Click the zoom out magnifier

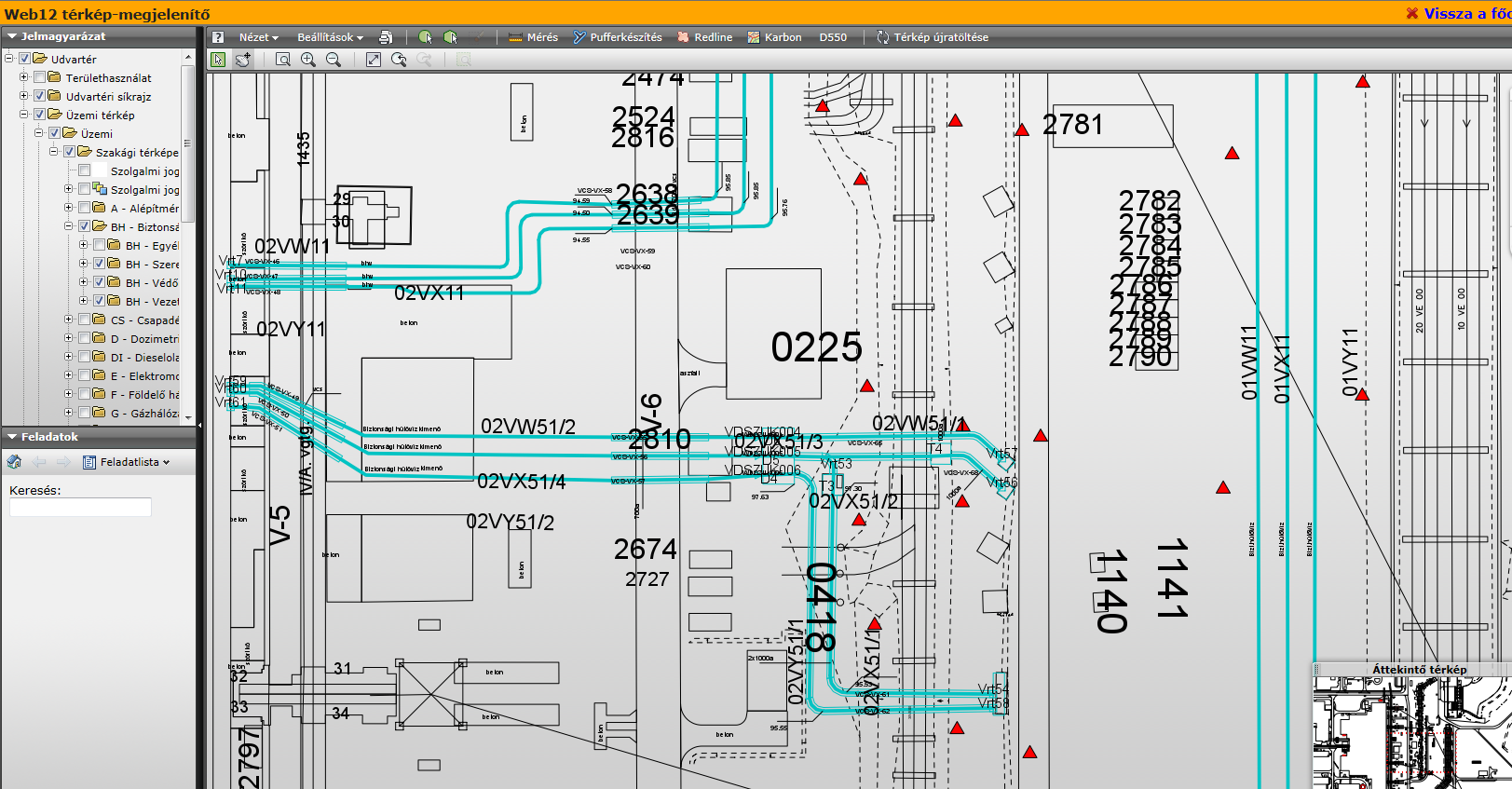(x=334, y=60)
